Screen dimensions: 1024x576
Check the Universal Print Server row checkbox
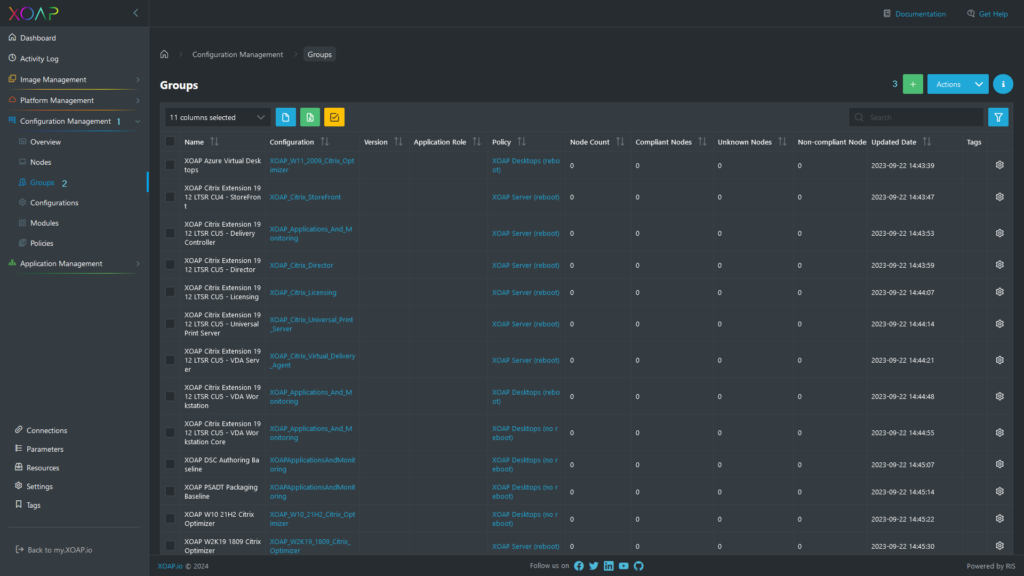tap(170, 324)
